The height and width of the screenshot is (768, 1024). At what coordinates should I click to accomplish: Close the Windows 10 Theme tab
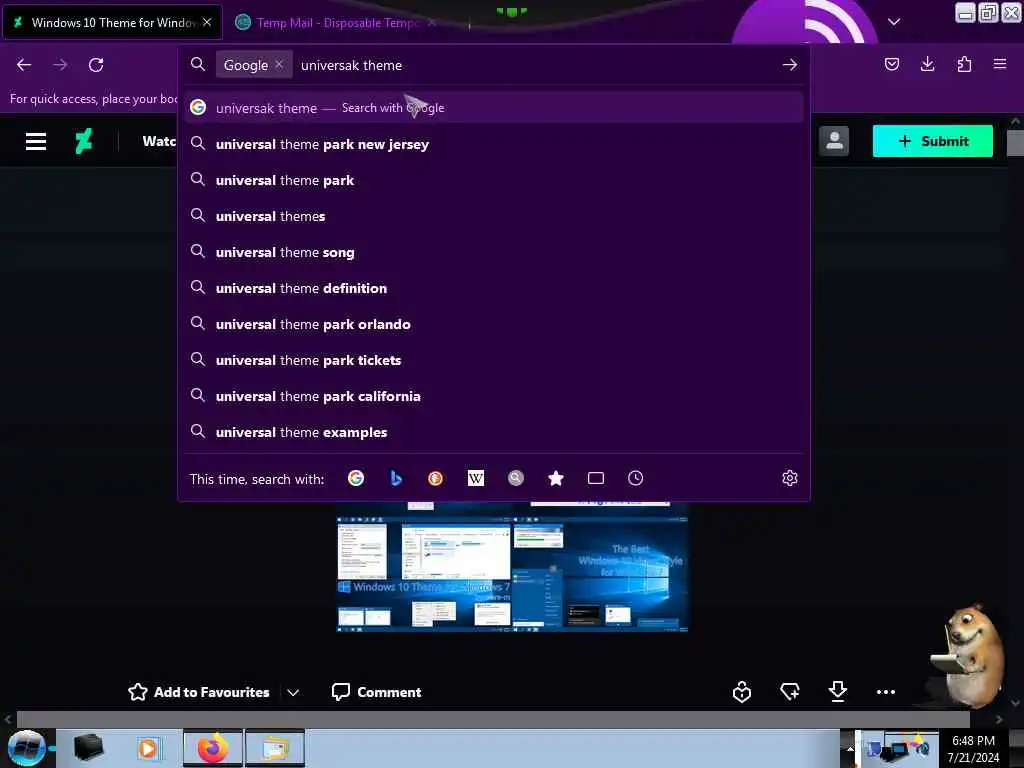pyautogui.click(x=207, y=22)
